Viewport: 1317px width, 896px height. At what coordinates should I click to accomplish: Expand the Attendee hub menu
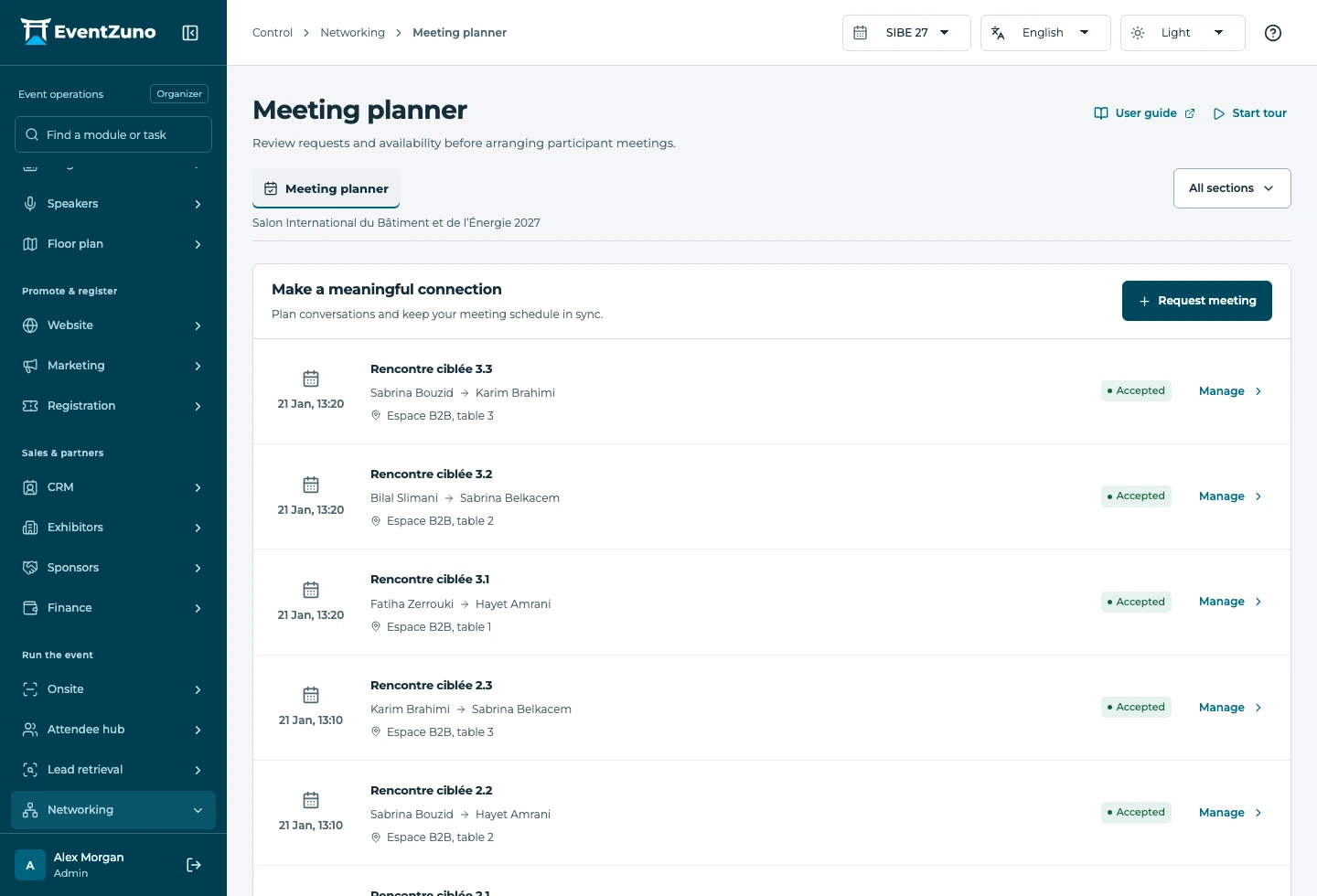(113, 730)
